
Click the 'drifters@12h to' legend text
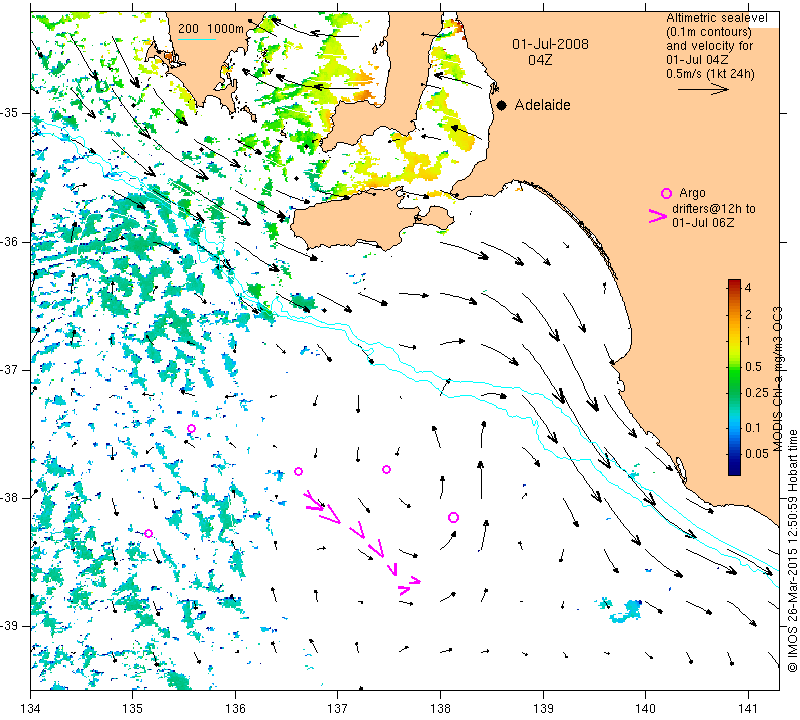click(x=714, y=209)
